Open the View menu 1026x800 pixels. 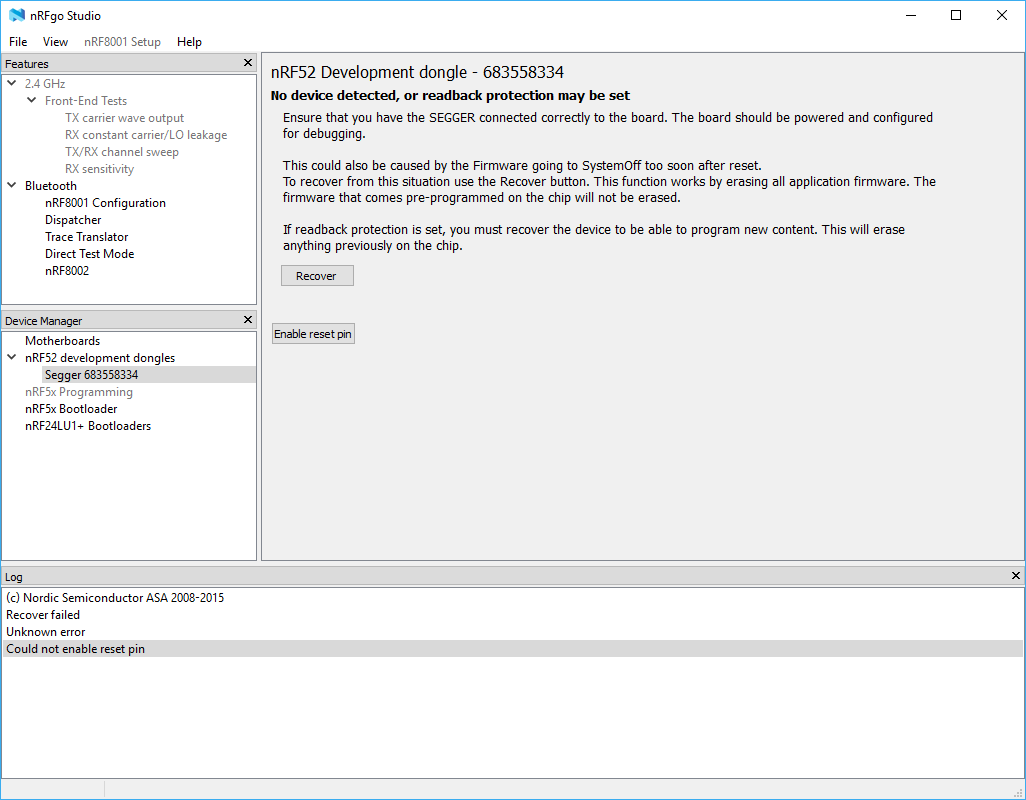tap(55, 42)
